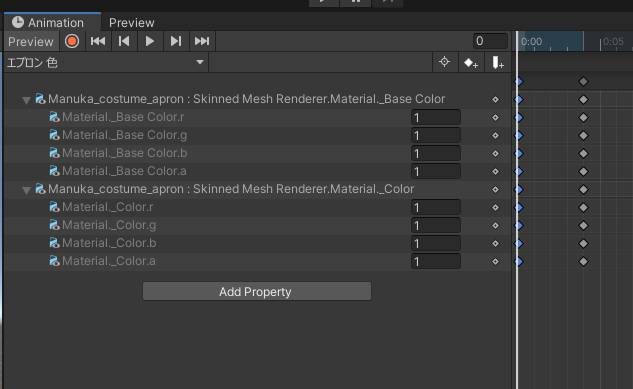Edit value field of Material._Color.g

436,226
